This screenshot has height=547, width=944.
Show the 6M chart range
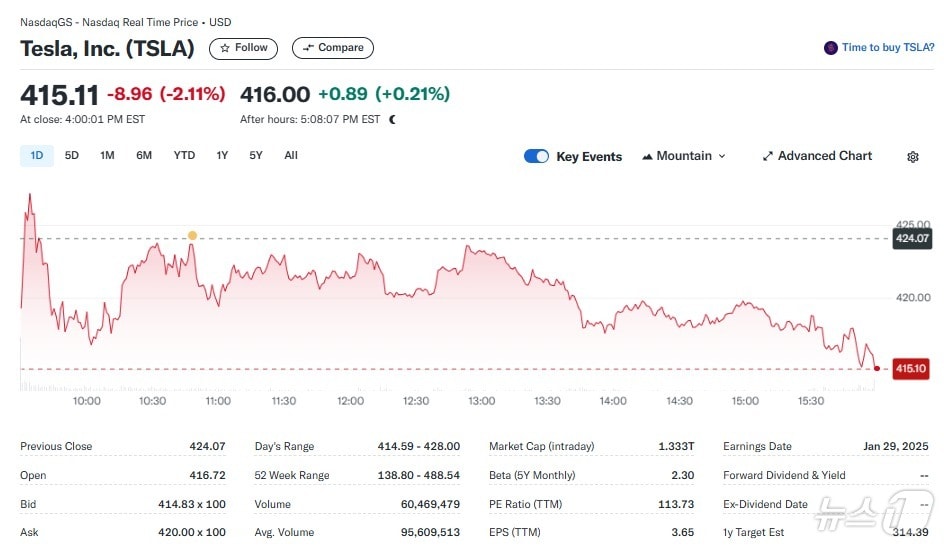click(x=144, y=155)
